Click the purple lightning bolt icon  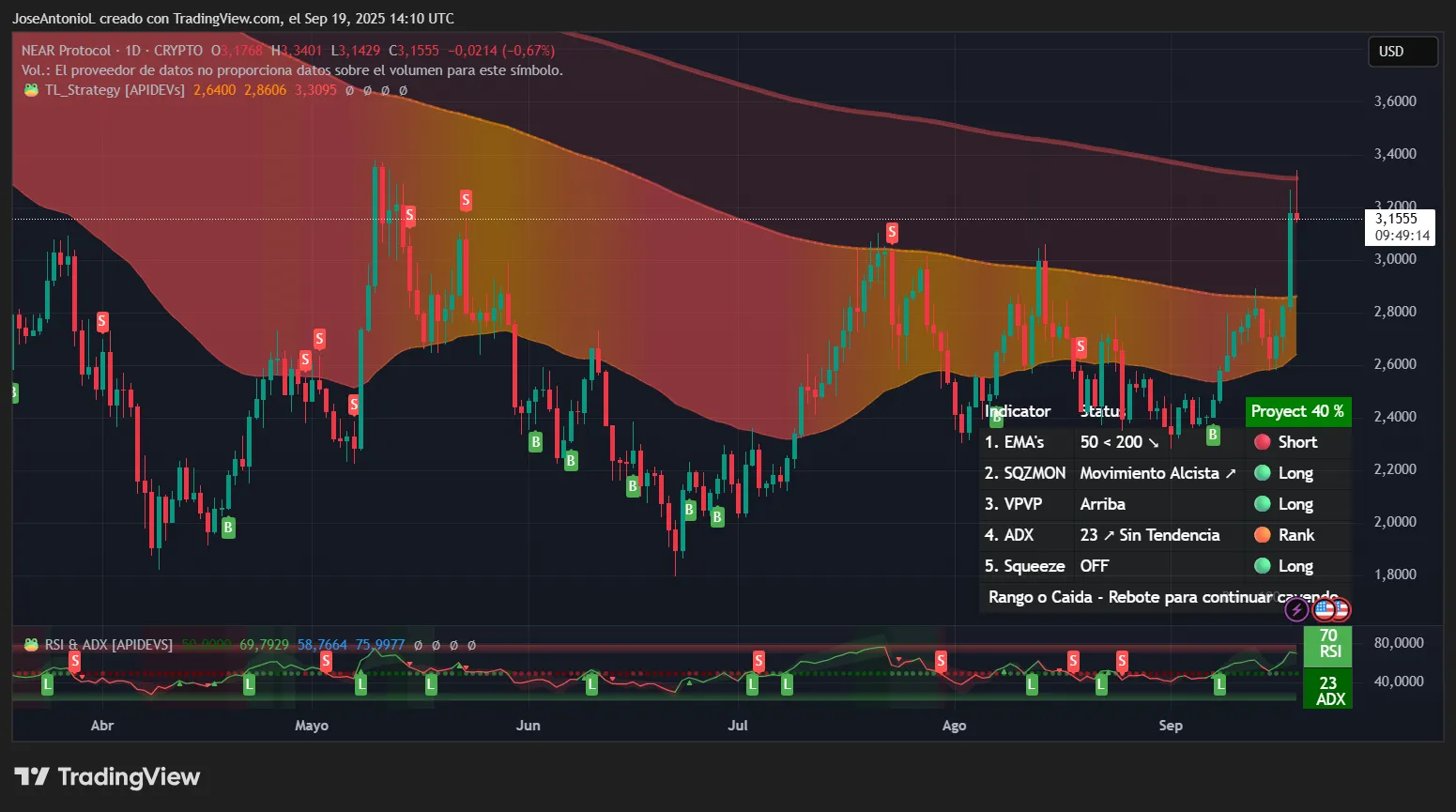[1296, 610]
